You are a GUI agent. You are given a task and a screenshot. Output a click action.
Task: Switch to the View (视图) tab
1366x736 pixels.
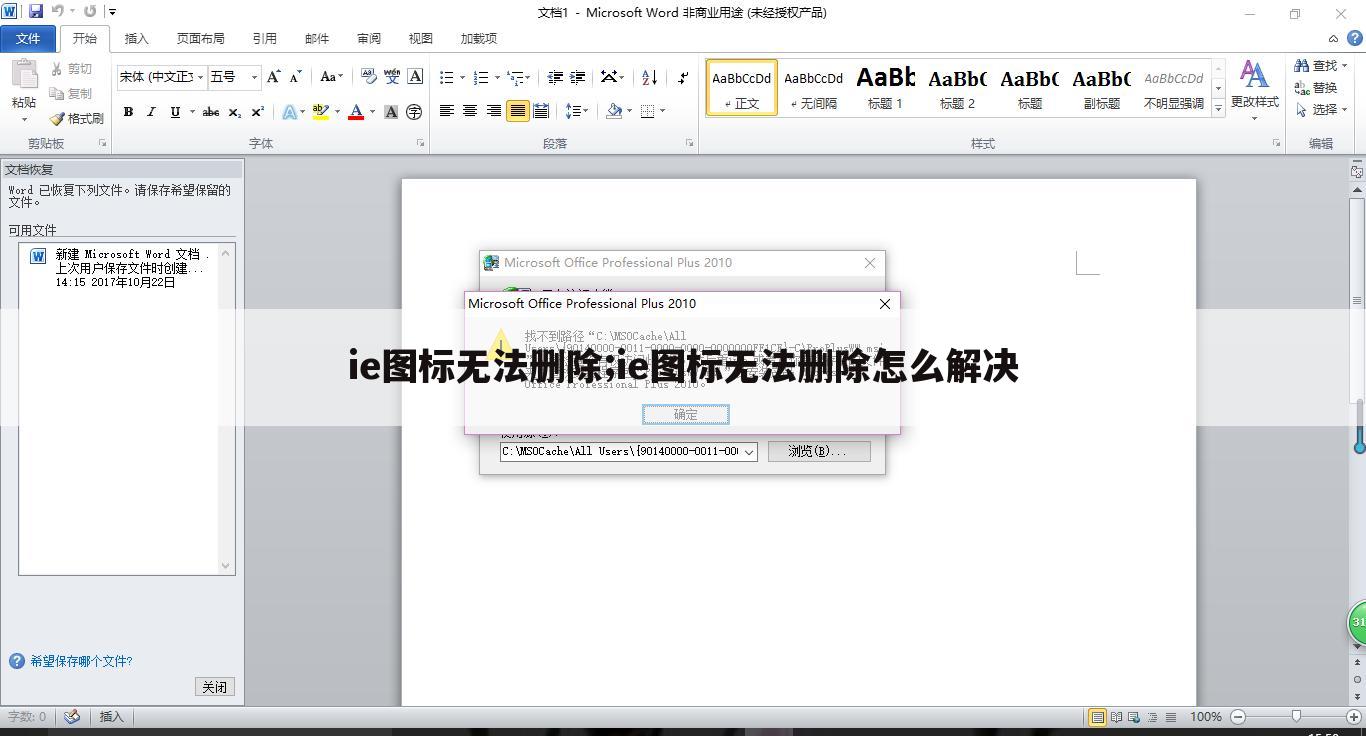point(420,39)
